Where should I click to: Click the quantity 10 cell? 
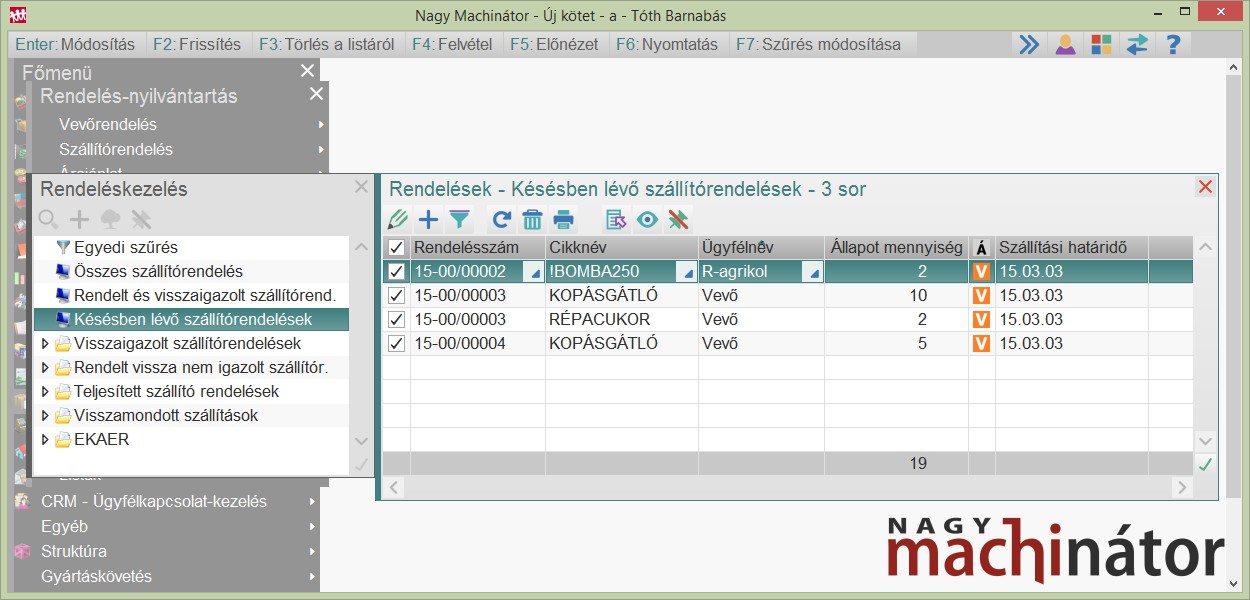point(897,295)
